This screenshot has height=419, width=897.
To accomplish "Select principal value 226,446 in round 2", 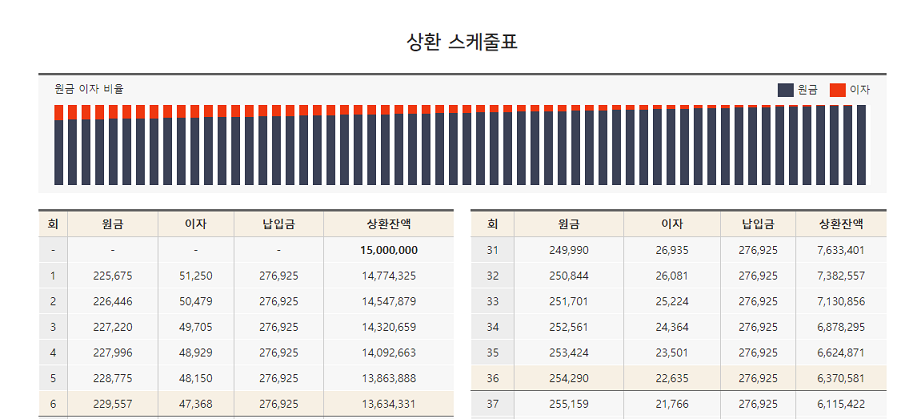I will click(113, 301).
